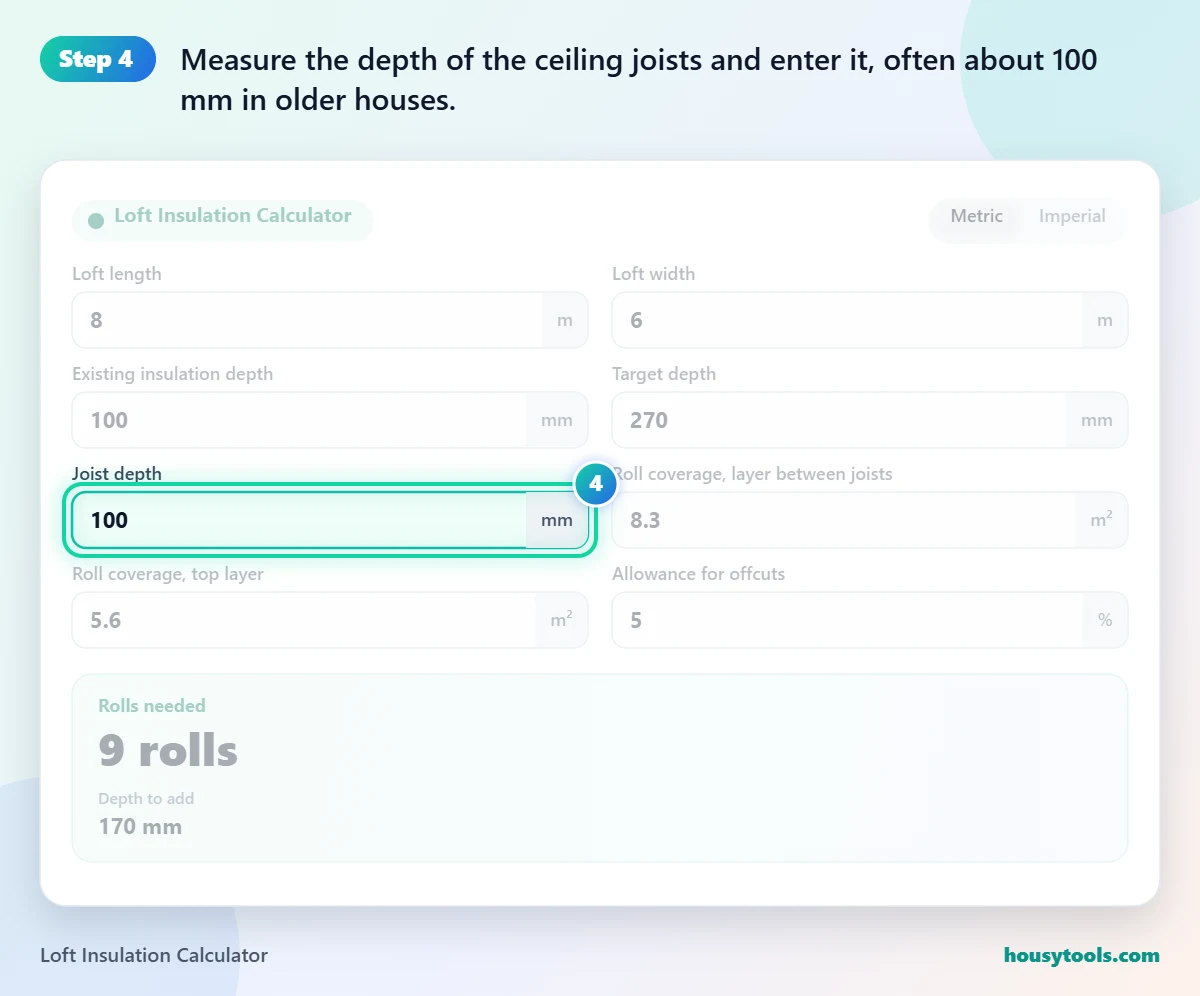Click the mm unit beside Target depth
Screen dimensions: 1200x996
[x=1097, y=420]
